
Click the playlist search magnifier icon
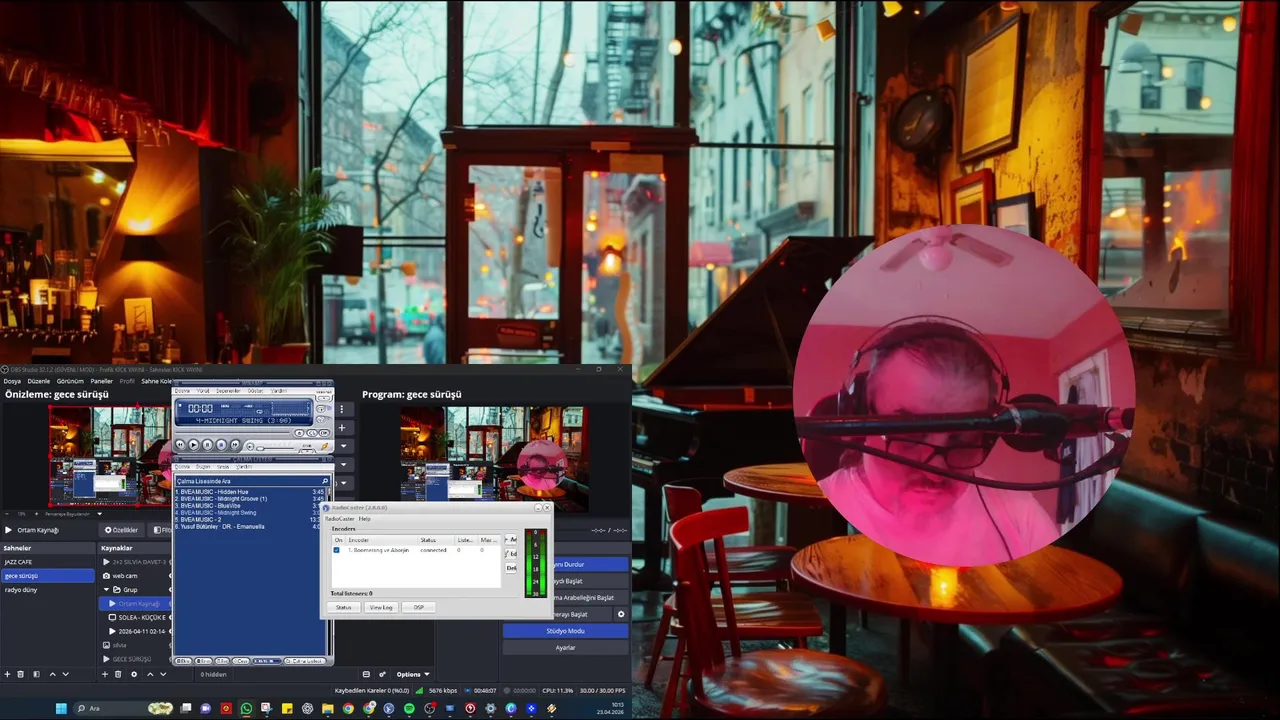pyautogui.click(x=325, y=481)
